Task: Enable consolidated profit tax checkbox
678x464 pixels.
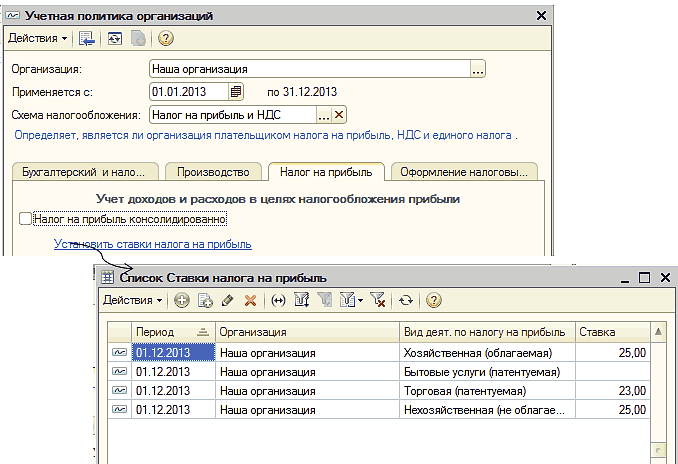Action: 25,218
